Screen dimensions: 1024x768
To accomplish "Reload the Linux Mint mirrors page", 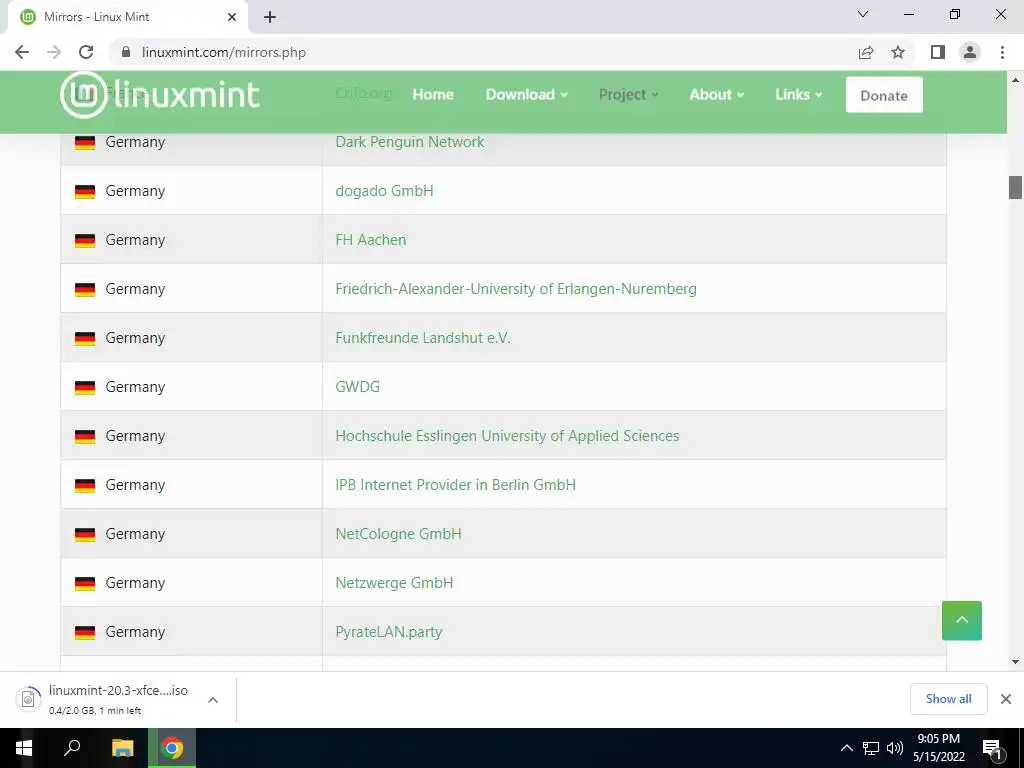I will point(86,52).
